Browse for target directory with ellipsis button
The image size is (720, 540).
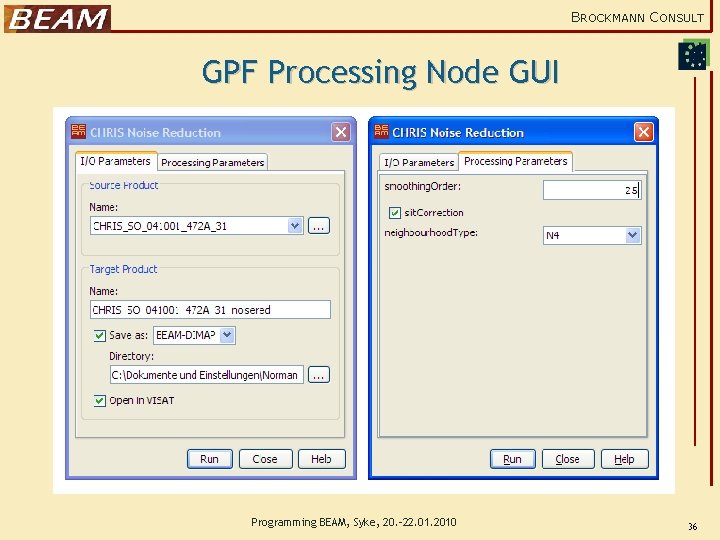point(319,375)
